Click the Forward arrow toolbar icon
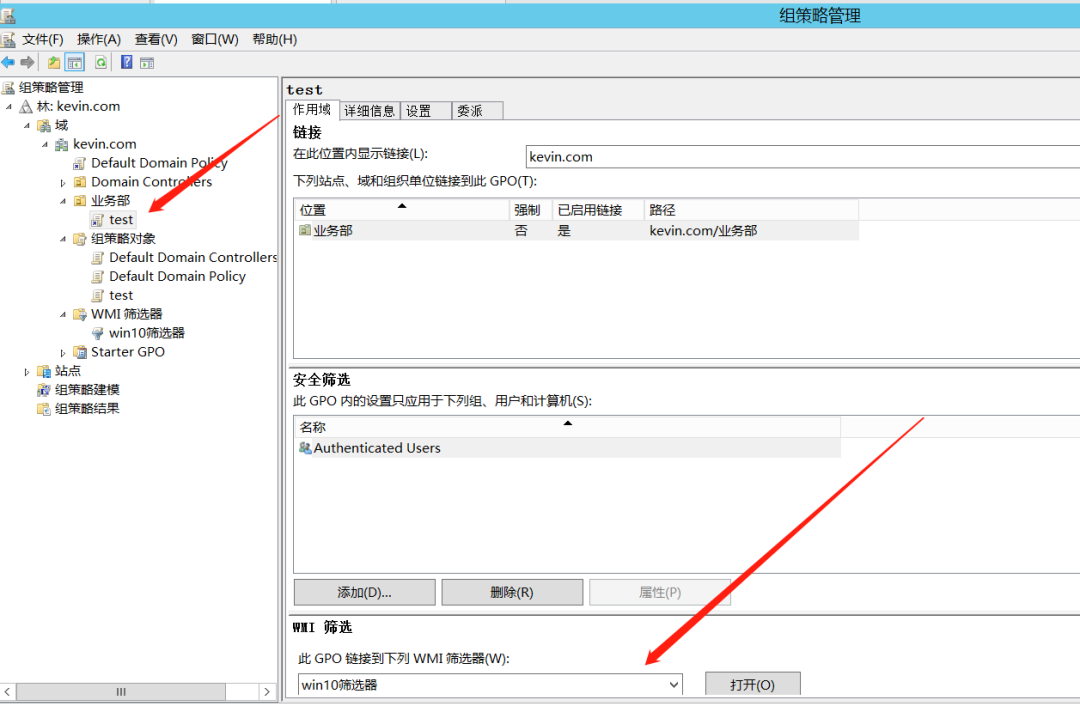 point(28,63)
